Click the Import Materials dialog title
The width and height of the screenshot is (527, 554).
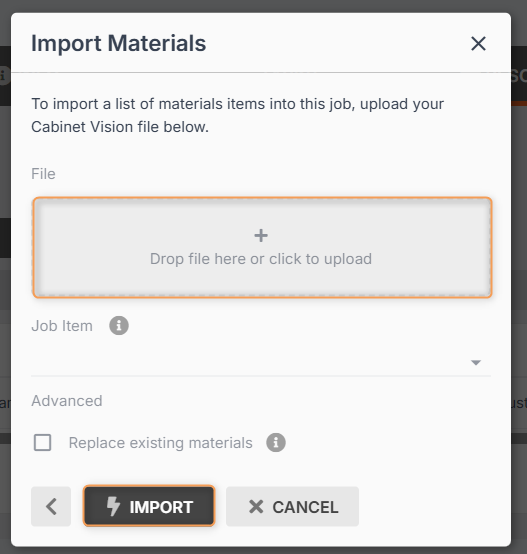118,43
